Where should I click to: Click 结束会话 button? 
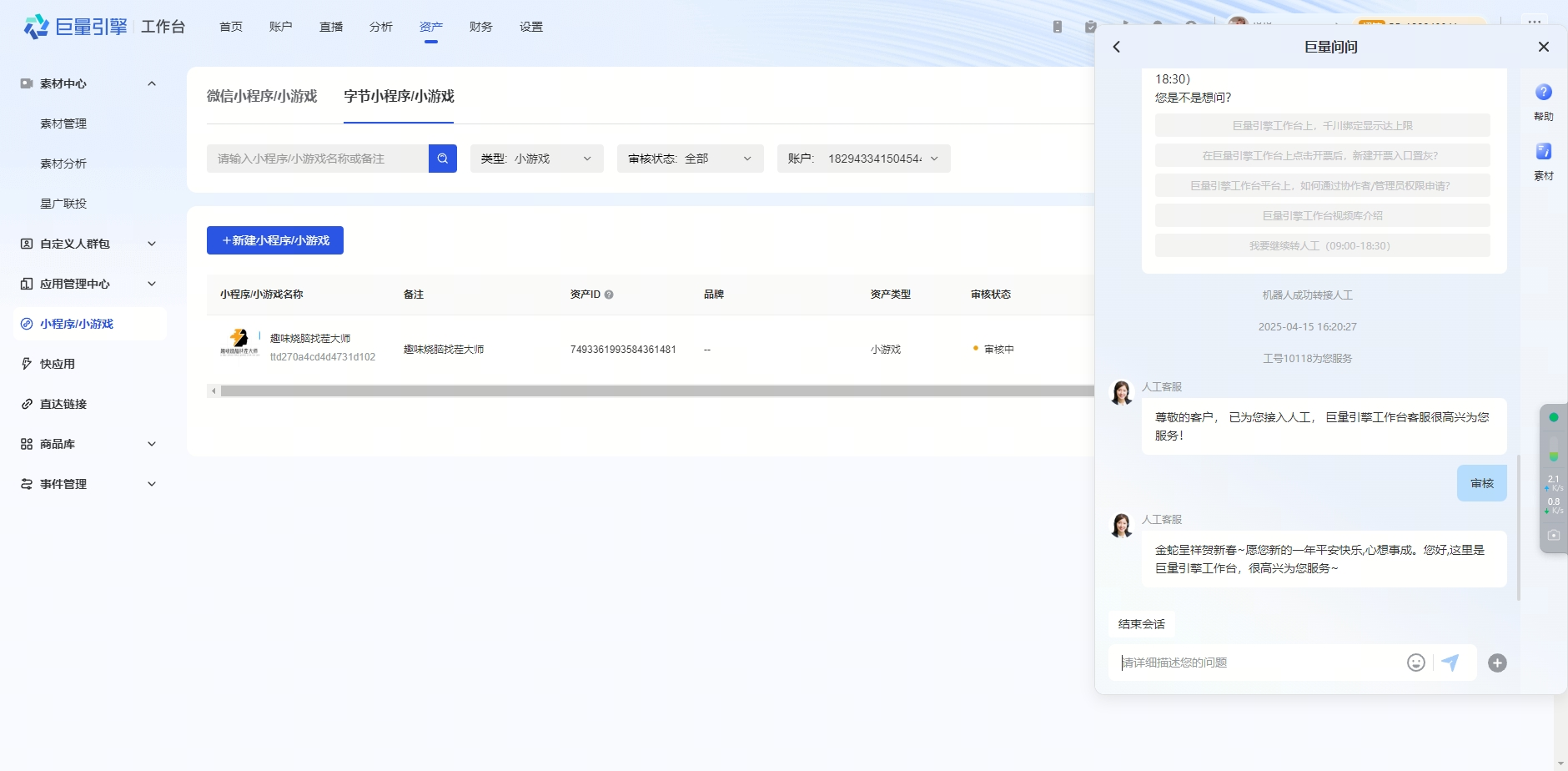pos(1142,624)
